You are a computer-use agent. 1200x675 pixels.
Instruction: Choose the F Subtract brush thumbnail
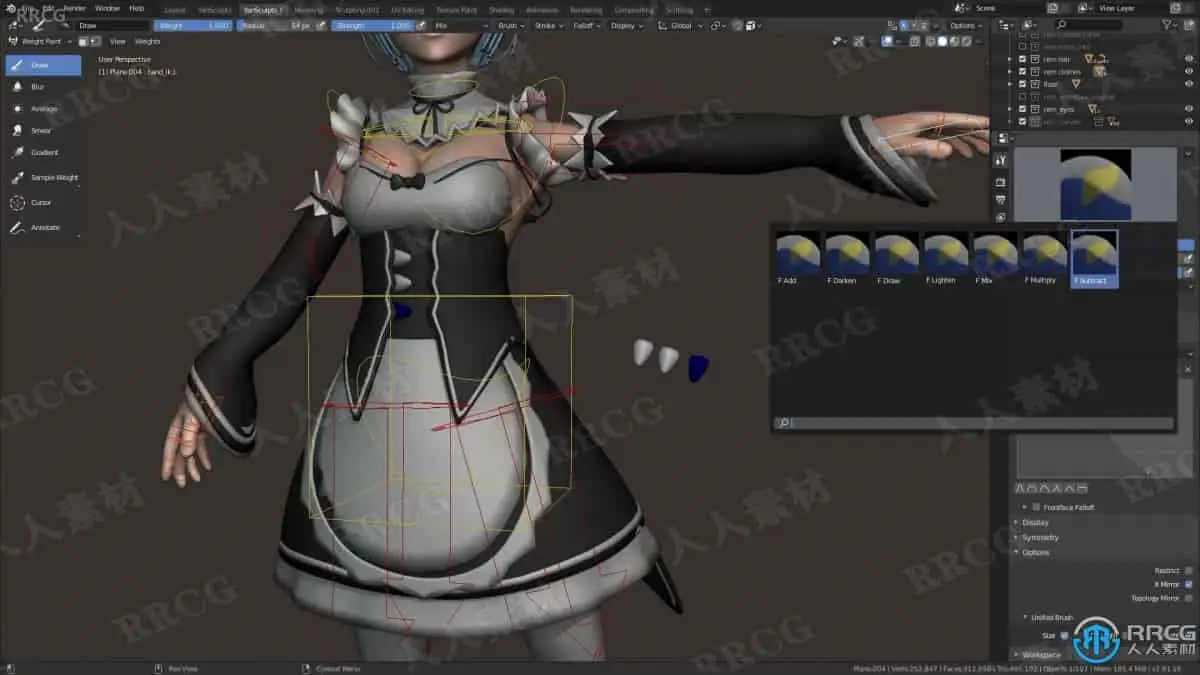point(1094,259)
